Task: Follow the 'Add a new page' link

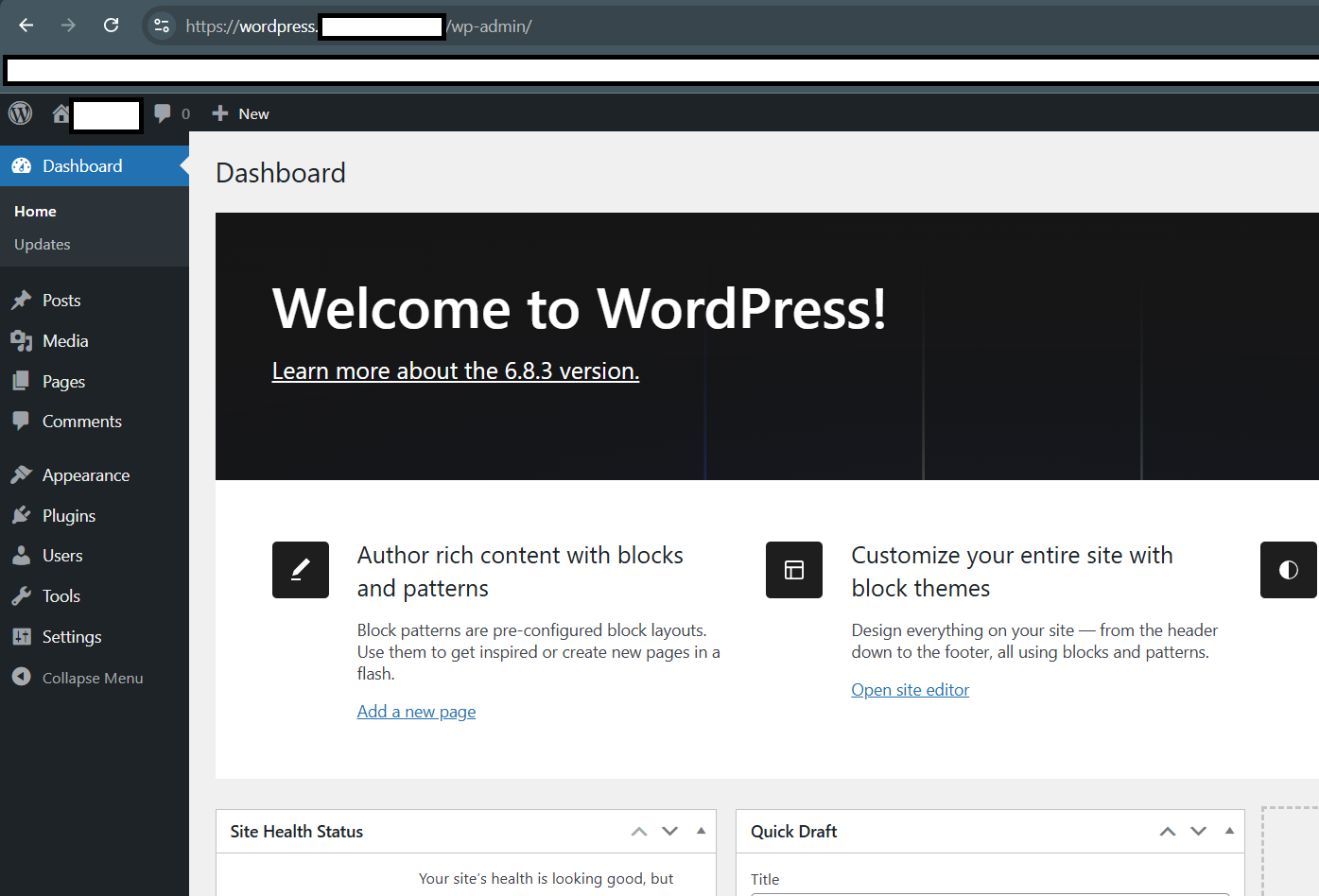Action: 416,712
